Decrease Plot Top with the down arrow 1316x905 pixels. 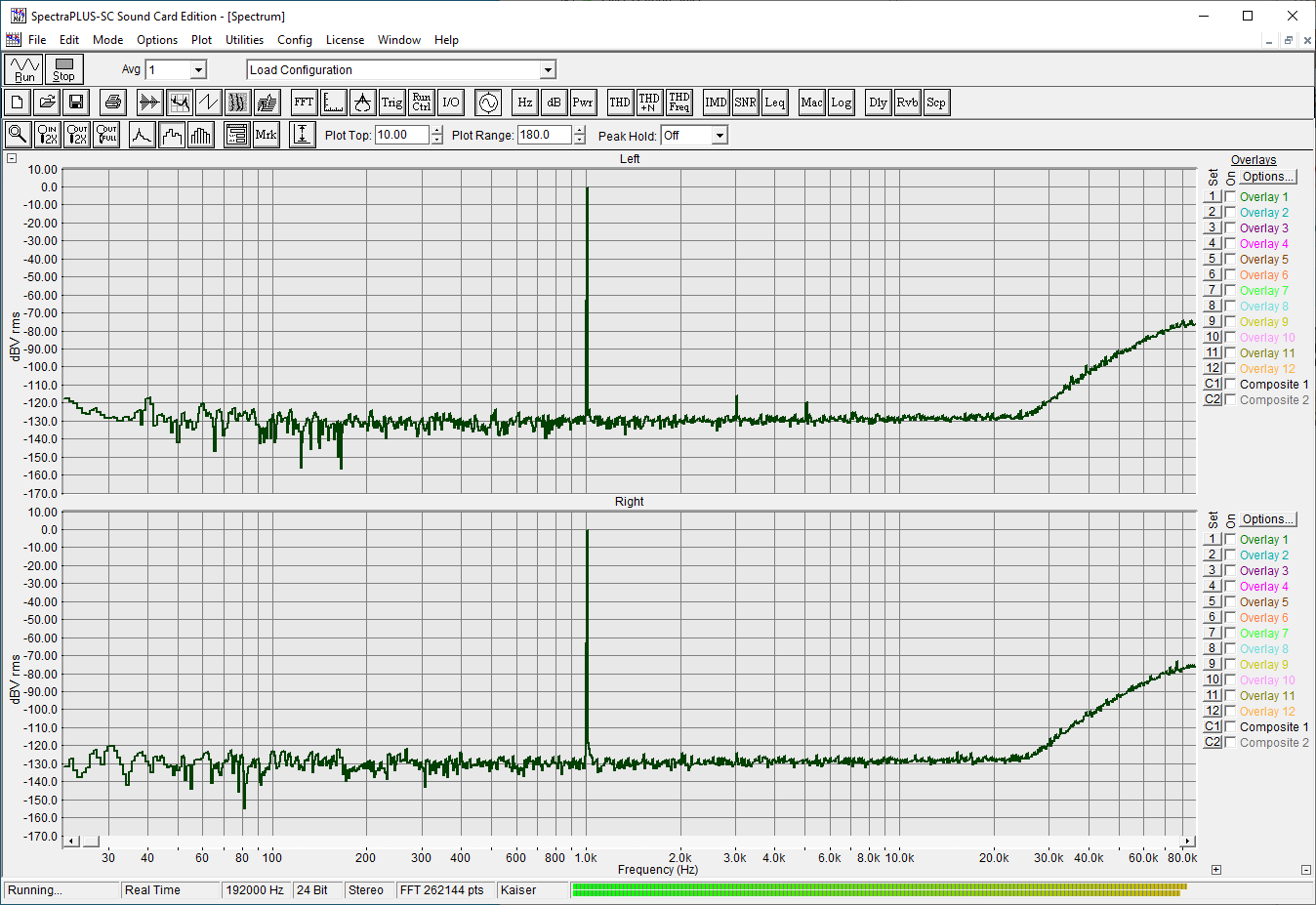coord(436,140)
